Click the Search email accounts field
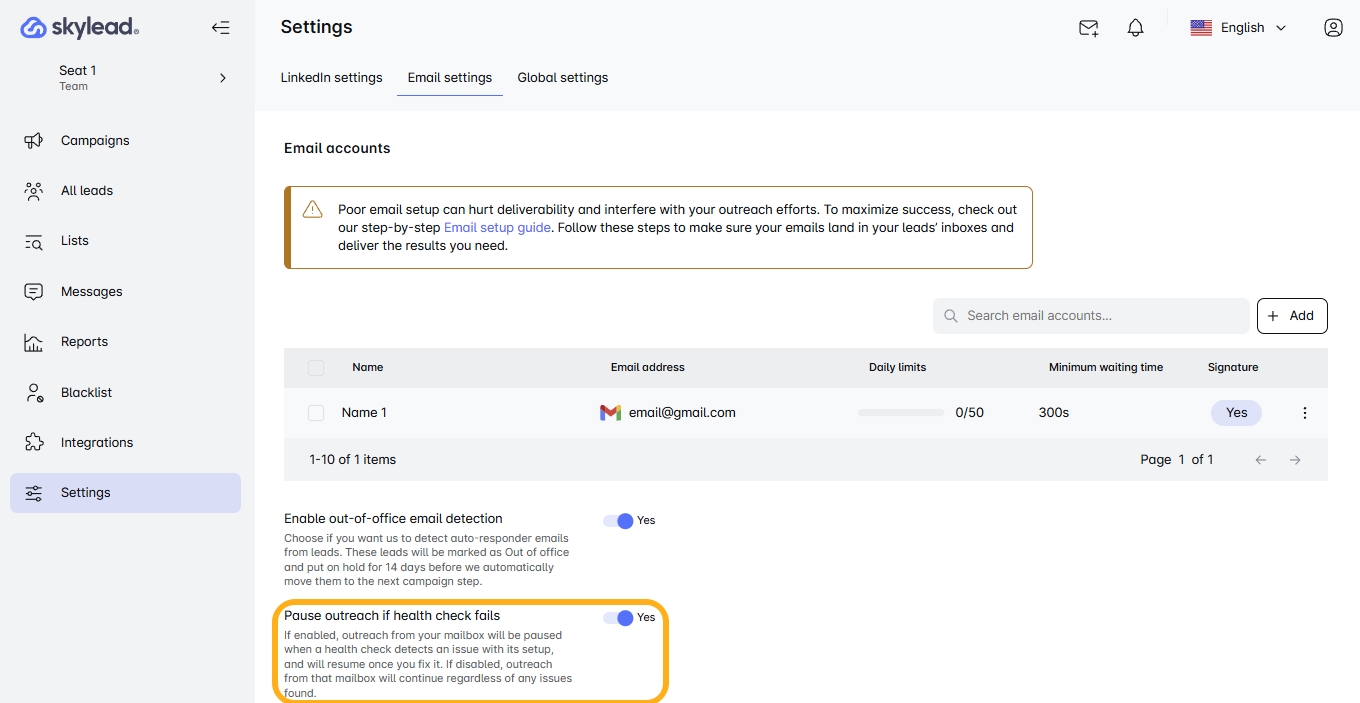 (1091, 316)
